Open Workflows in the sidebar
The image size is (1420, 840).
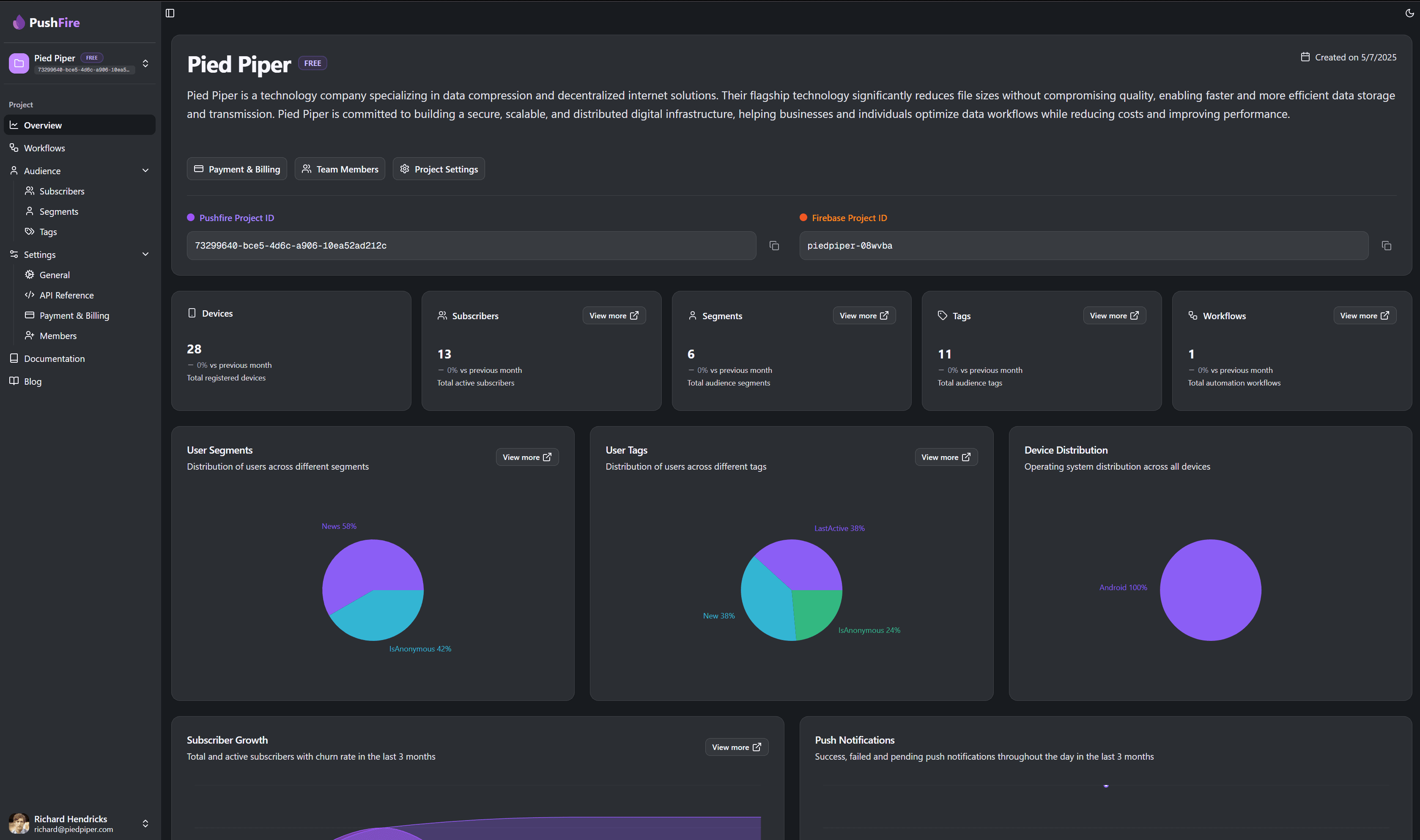click(x=44, y=148)
